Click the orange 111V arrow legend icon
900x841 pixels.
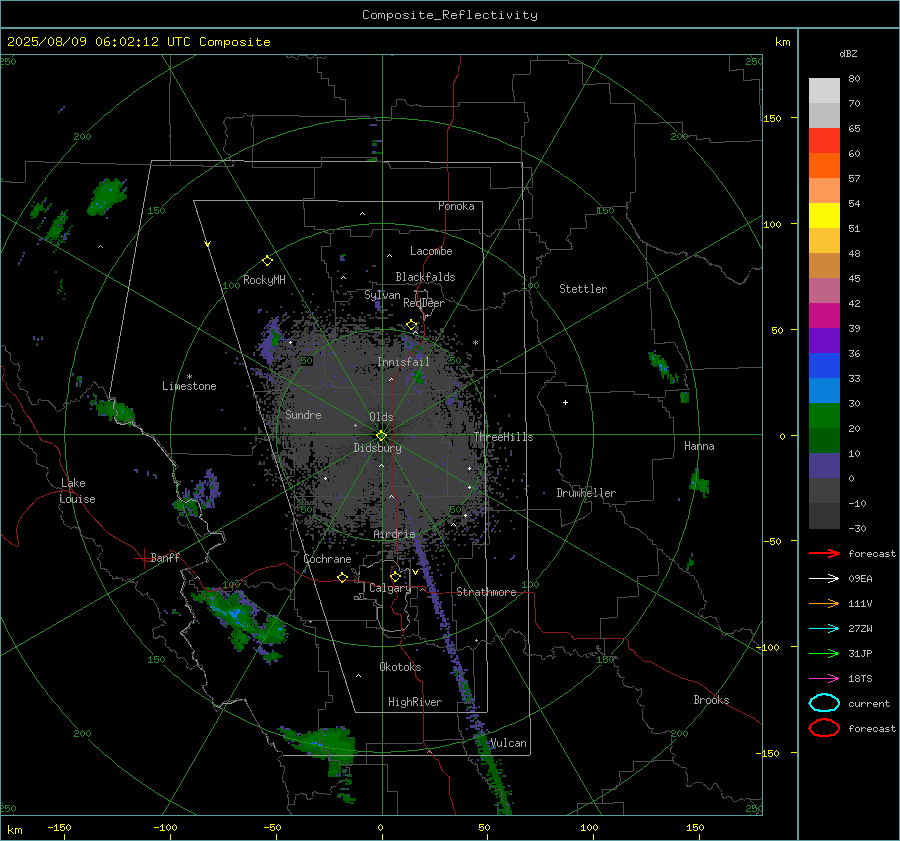pyautogui.click(x=824, y=603)
